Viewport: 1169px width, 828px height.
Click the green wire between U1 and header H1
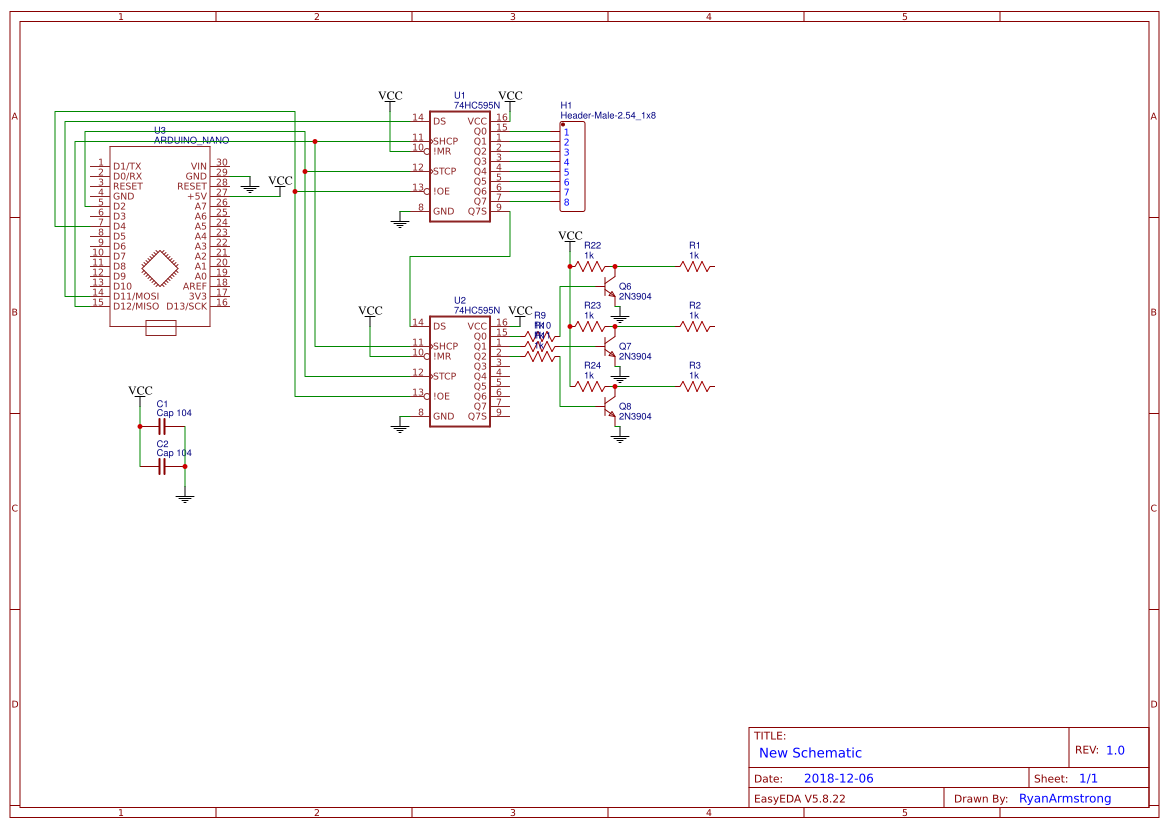(x=530, y=130)
